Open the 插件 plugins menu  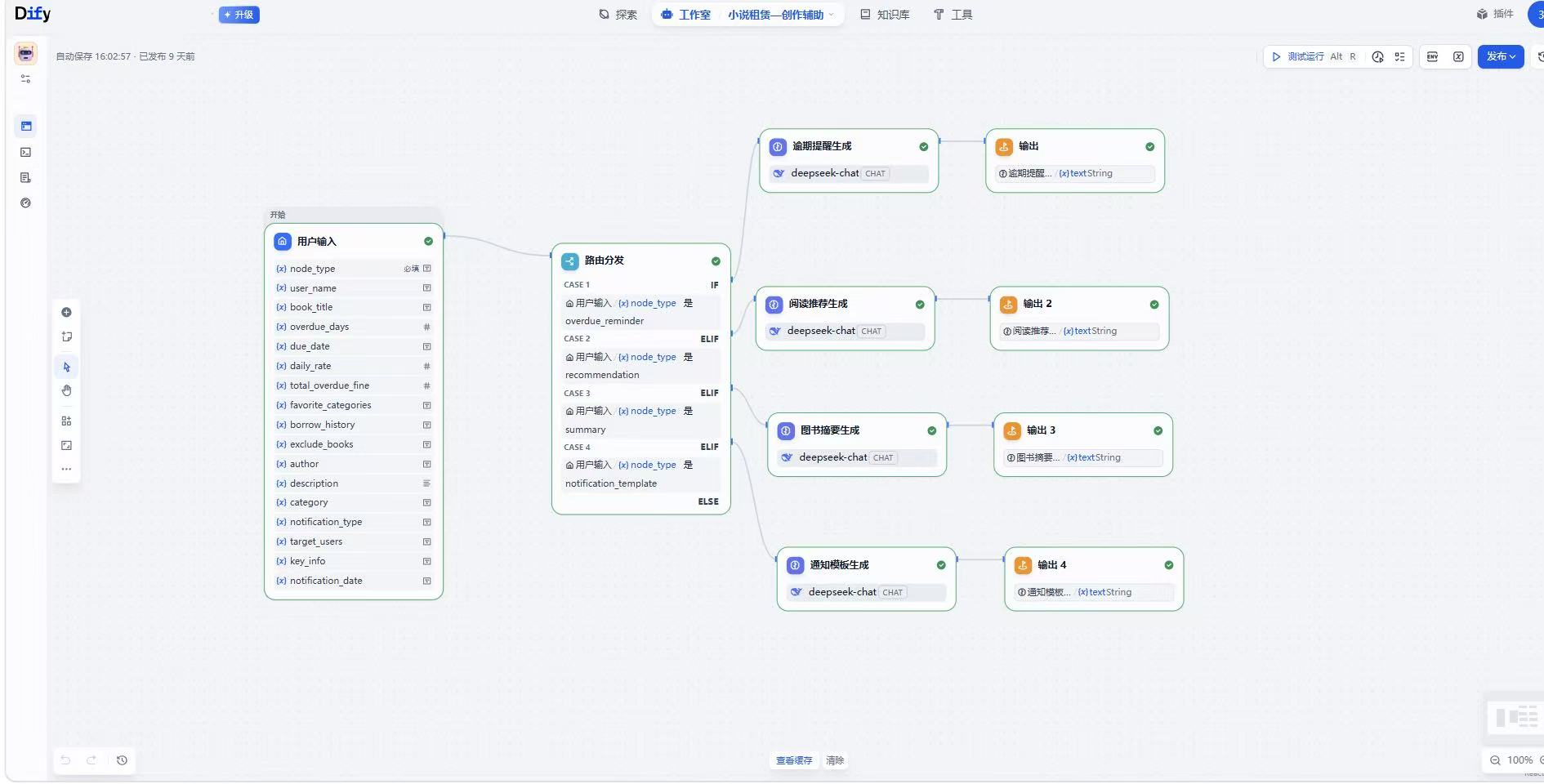pos(1495,14)
